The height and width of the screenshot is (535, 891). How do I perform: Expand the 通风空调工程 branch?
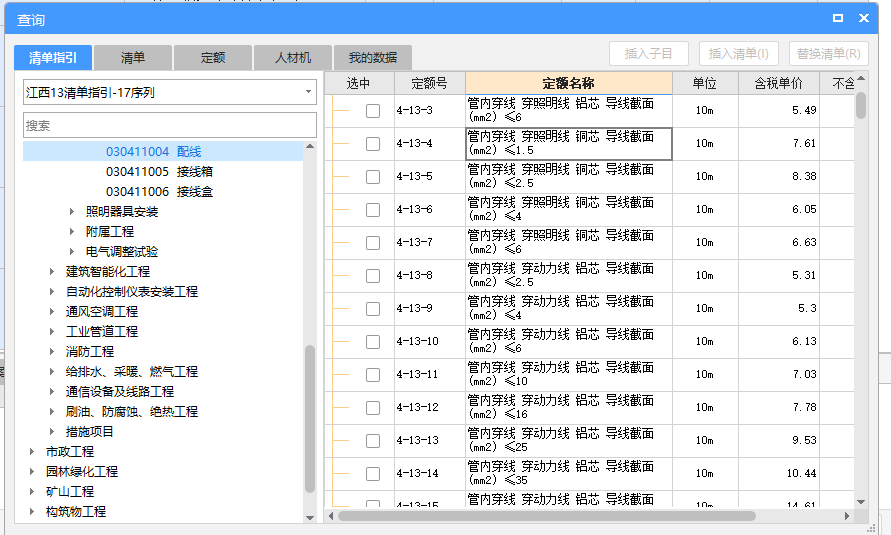[52, 311]
